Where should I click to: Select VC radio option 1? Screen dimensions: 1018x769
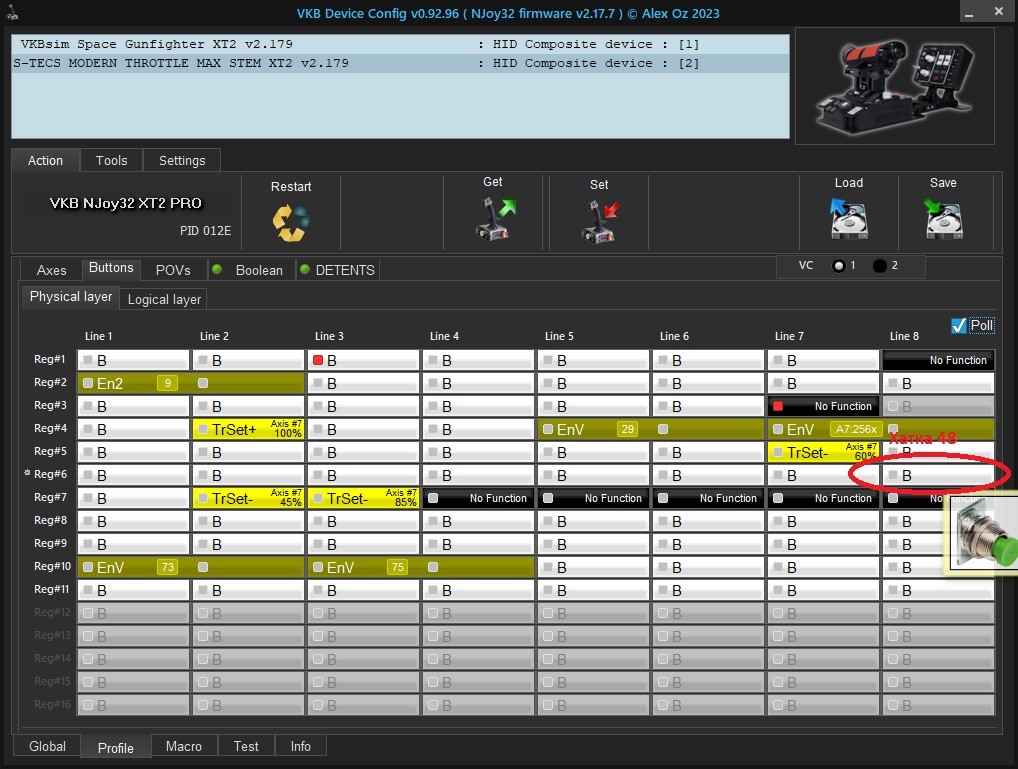click(839, 266)
